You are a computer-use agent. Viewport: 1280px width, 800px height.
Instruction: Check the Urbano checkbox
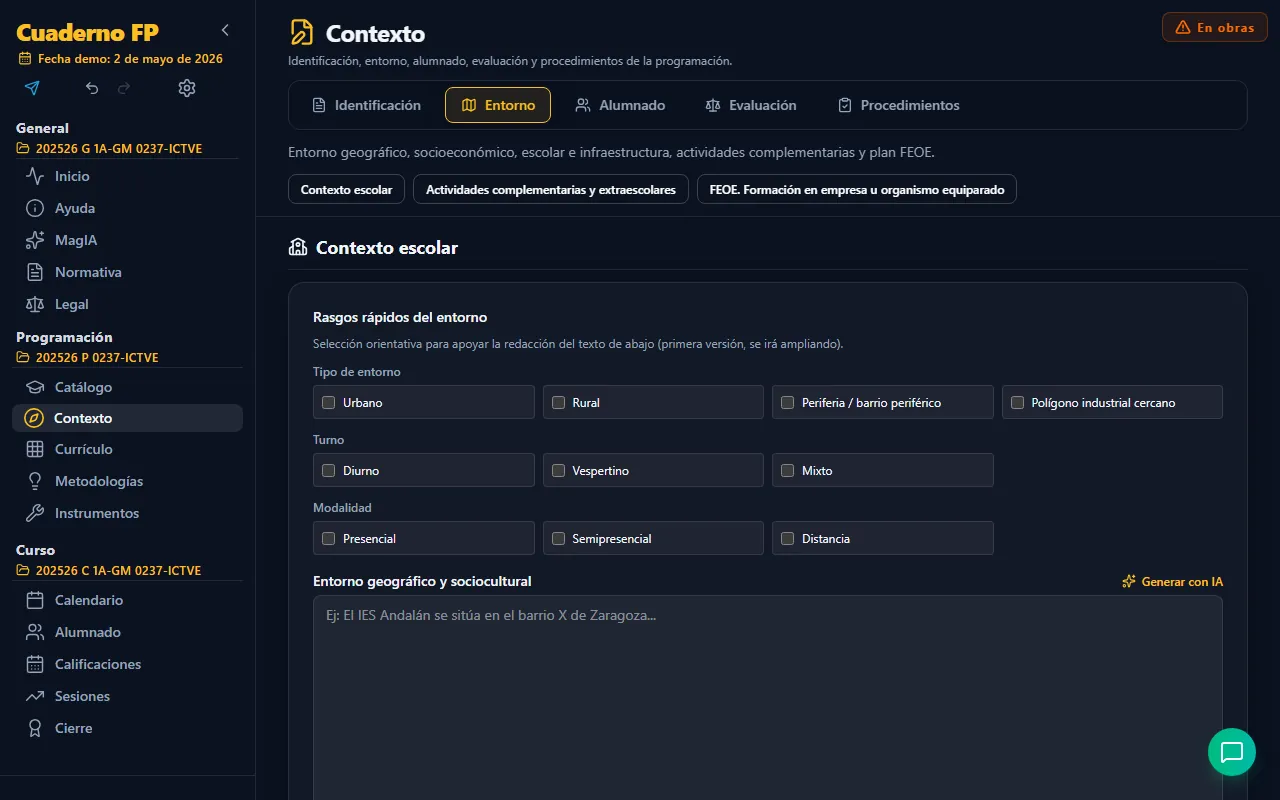click(x=328, y=402)
